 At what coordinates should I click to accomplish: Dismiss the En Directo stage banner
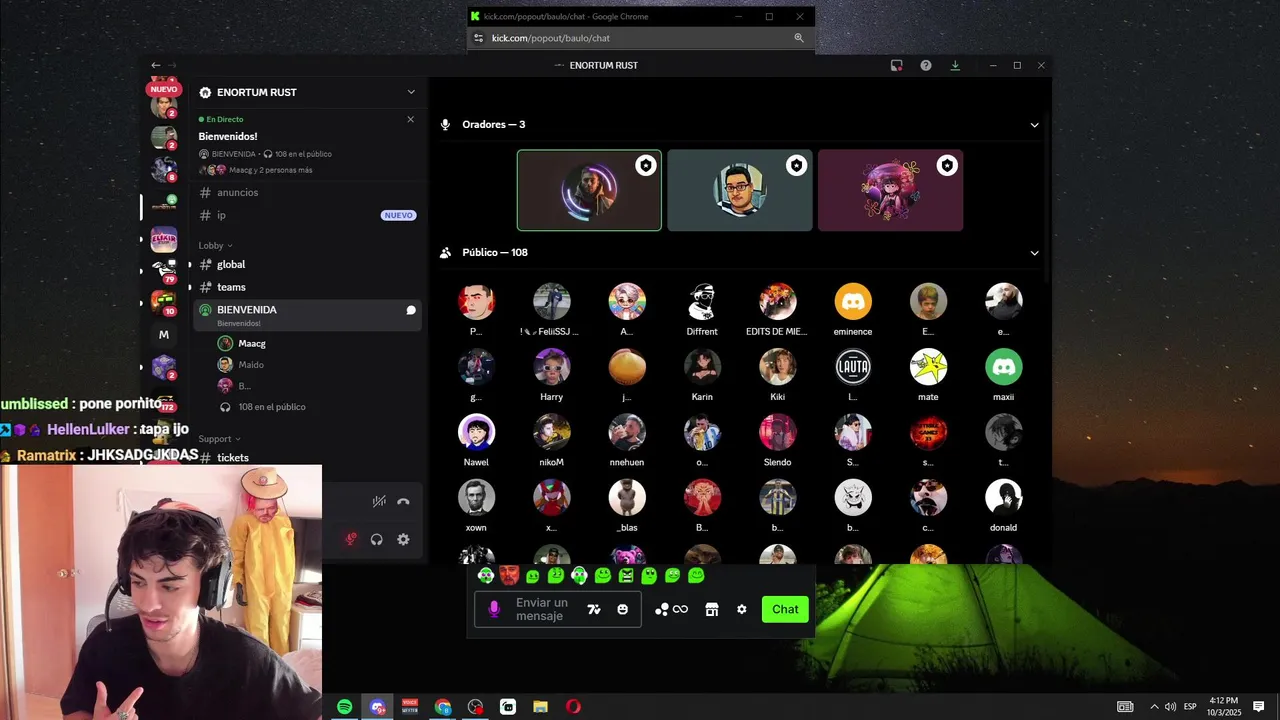[x=410, y=119]
